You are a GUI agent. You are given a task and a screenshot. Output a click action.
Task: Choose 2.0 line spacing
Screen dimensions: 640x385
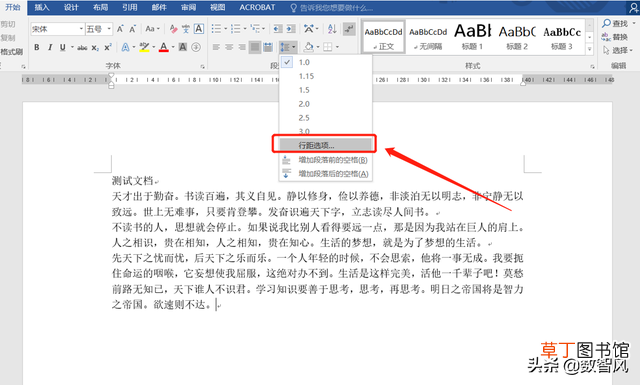[326, 104]
